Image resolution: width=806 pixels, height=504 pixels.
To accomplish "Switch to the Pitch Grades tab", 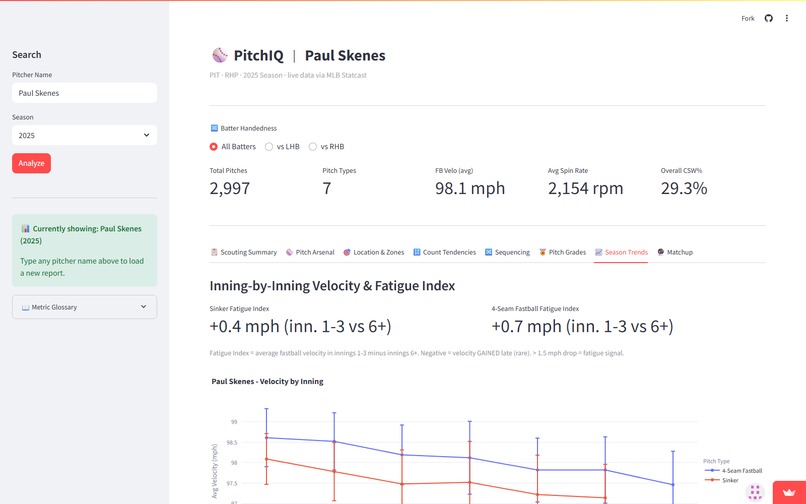I will point(562,252).
